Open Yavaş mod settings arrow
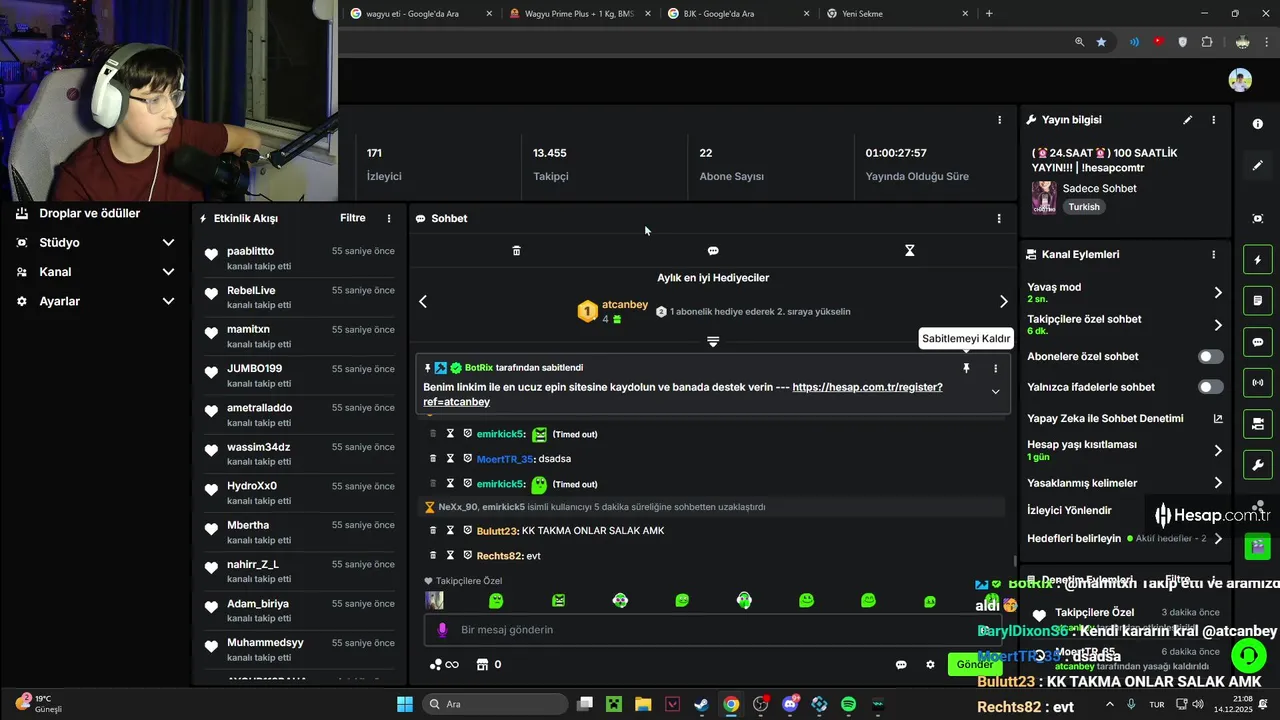This screenshot has height=720, width=1280. tap(1218, 292)
